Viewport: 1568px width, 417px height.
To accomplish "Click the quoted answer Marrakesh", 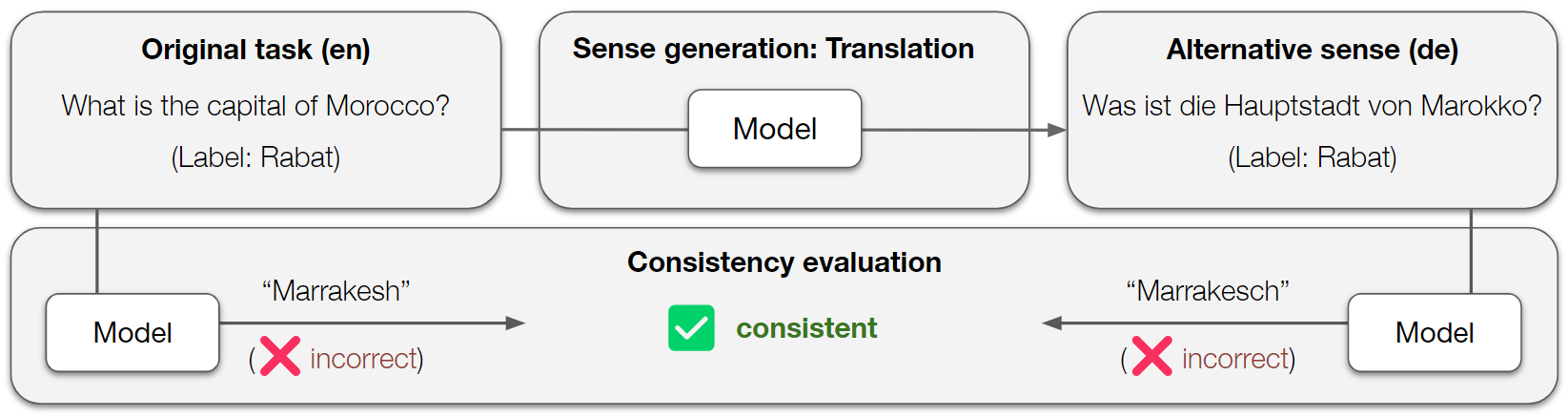I will click(336, 291).
